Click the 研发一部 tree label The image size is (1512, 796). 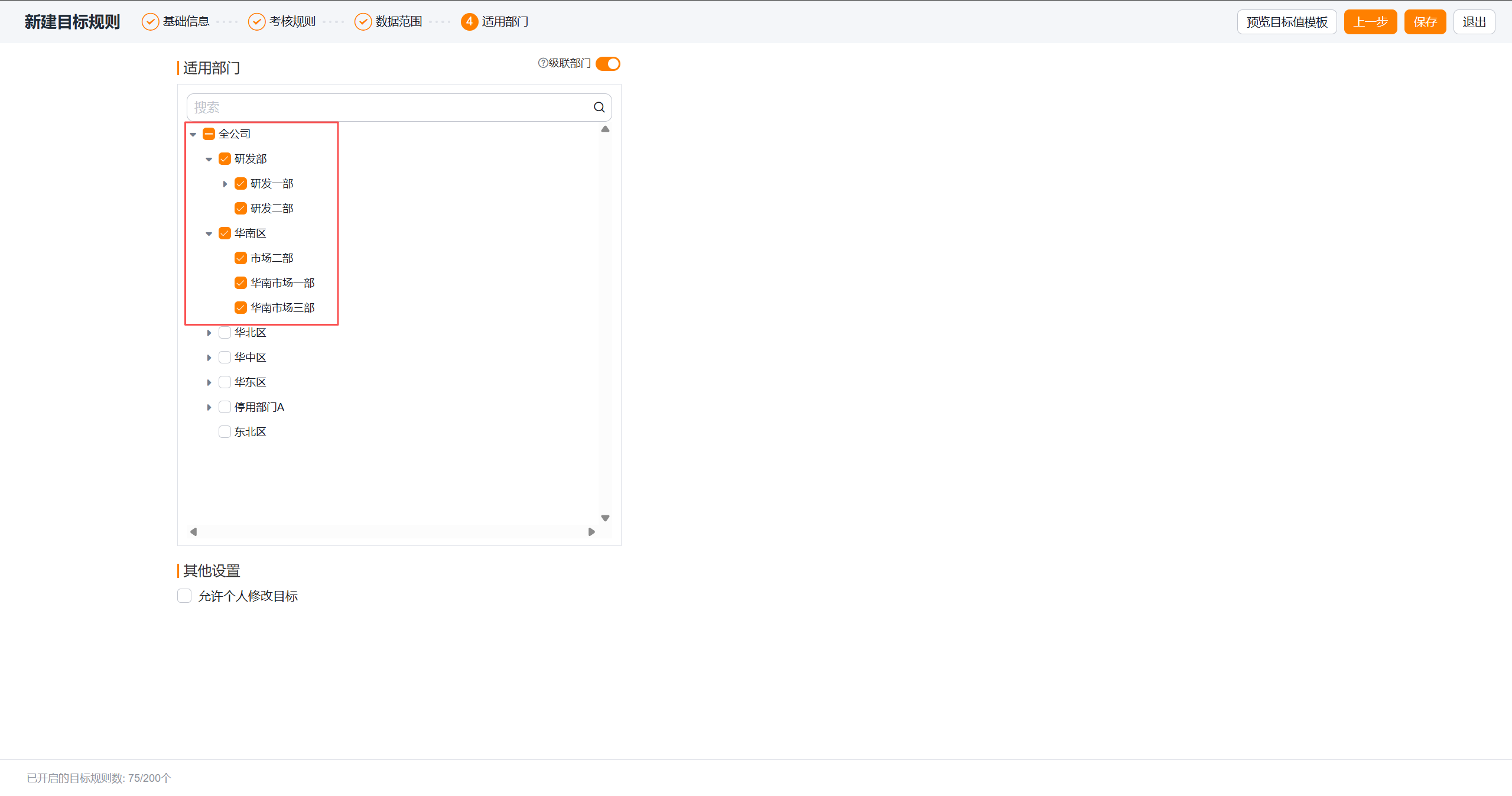click(272, 184)
